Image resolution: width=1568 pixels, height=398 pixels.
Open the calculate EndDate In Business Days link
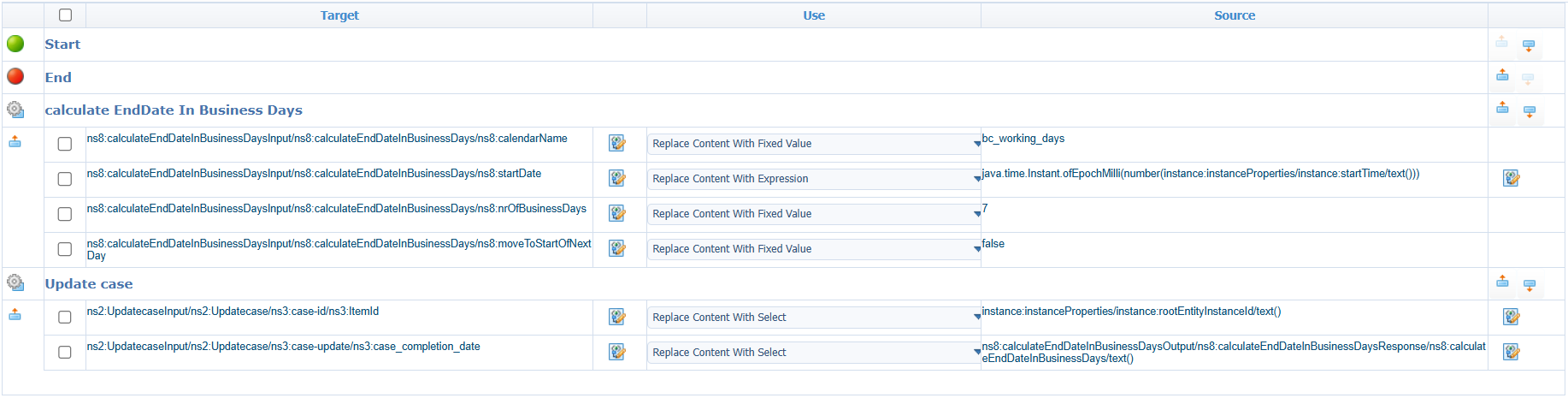(x=174, y=110)
